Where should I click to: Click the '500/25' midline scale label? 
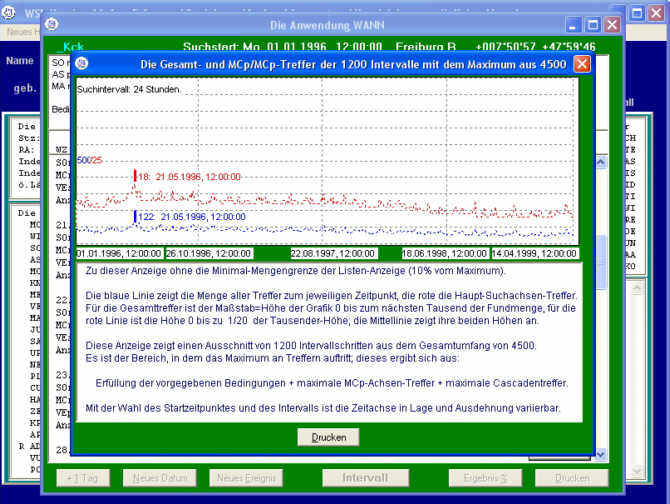[89, 160]
